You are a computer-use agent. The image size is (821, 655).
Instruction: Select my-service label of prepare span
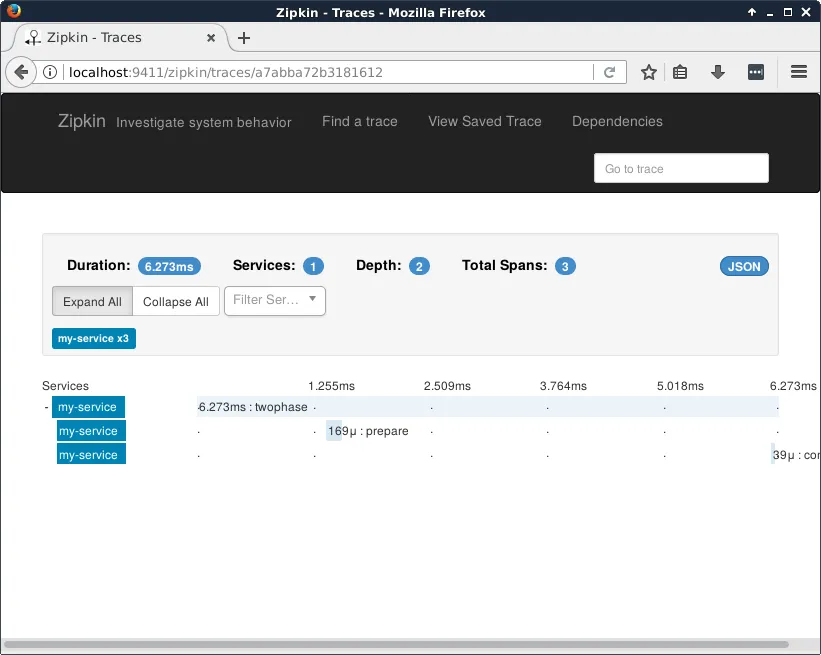click(91, 431)
